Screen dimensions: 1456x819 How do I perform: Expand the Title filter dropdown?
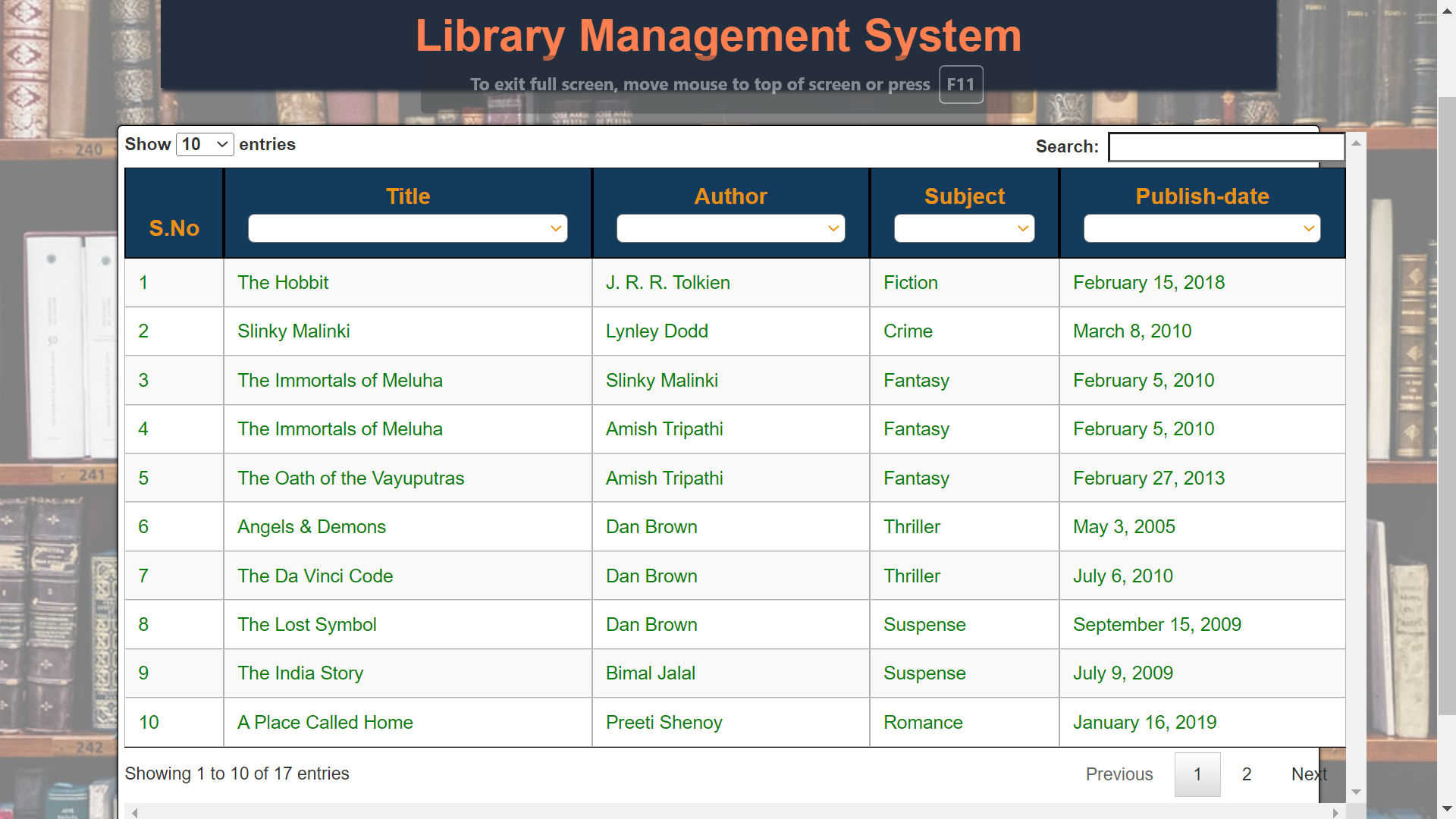tap(407, 228)
